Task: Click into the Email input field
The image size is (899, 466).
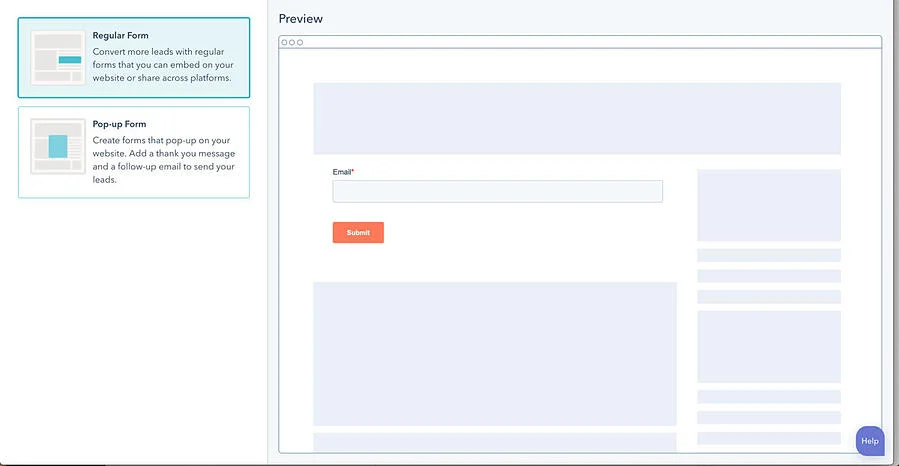Action: point(497,191)
